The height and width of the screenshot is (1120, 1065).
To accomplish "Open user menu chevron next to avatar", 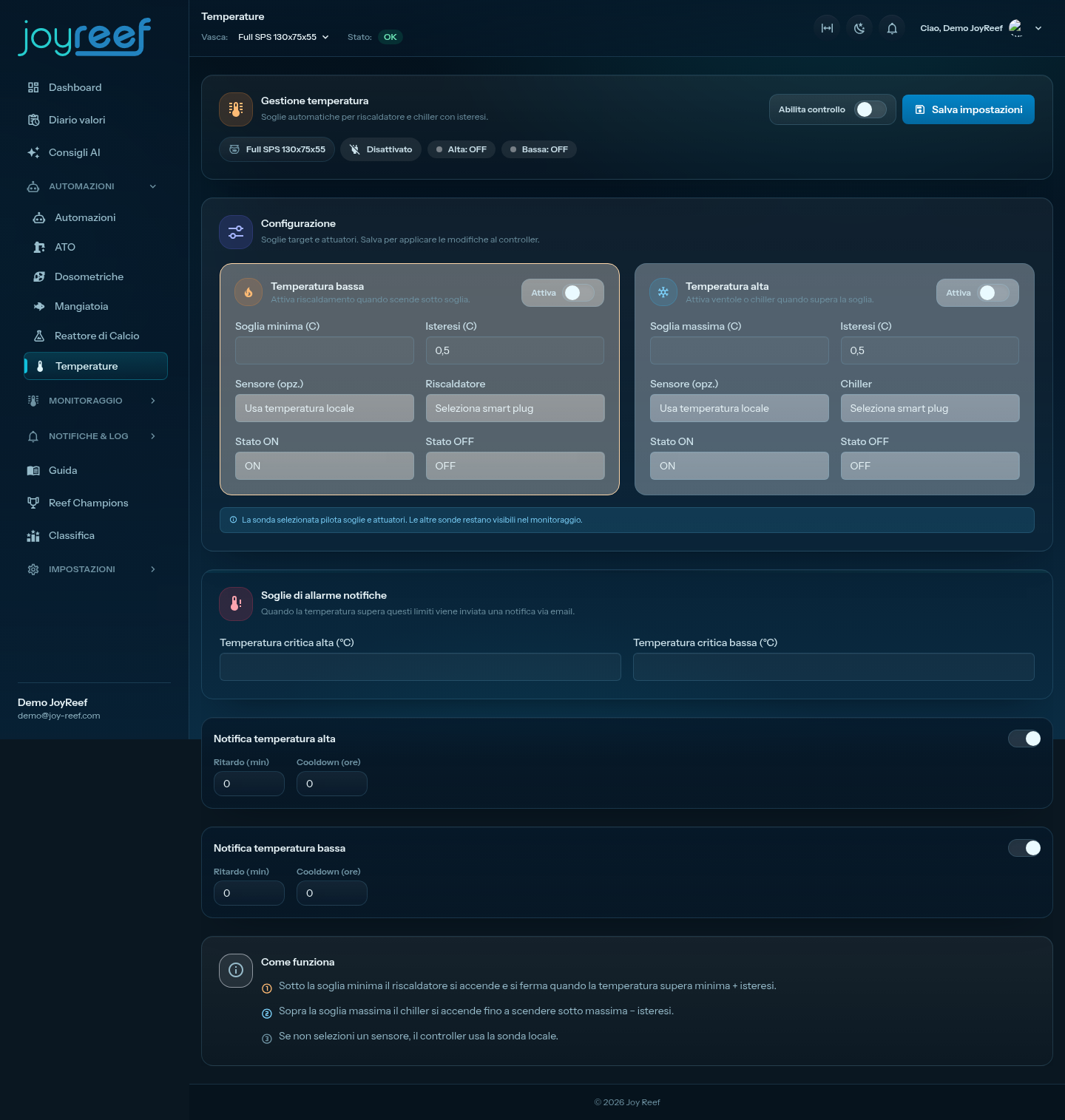I will (x=1038, y=28).
